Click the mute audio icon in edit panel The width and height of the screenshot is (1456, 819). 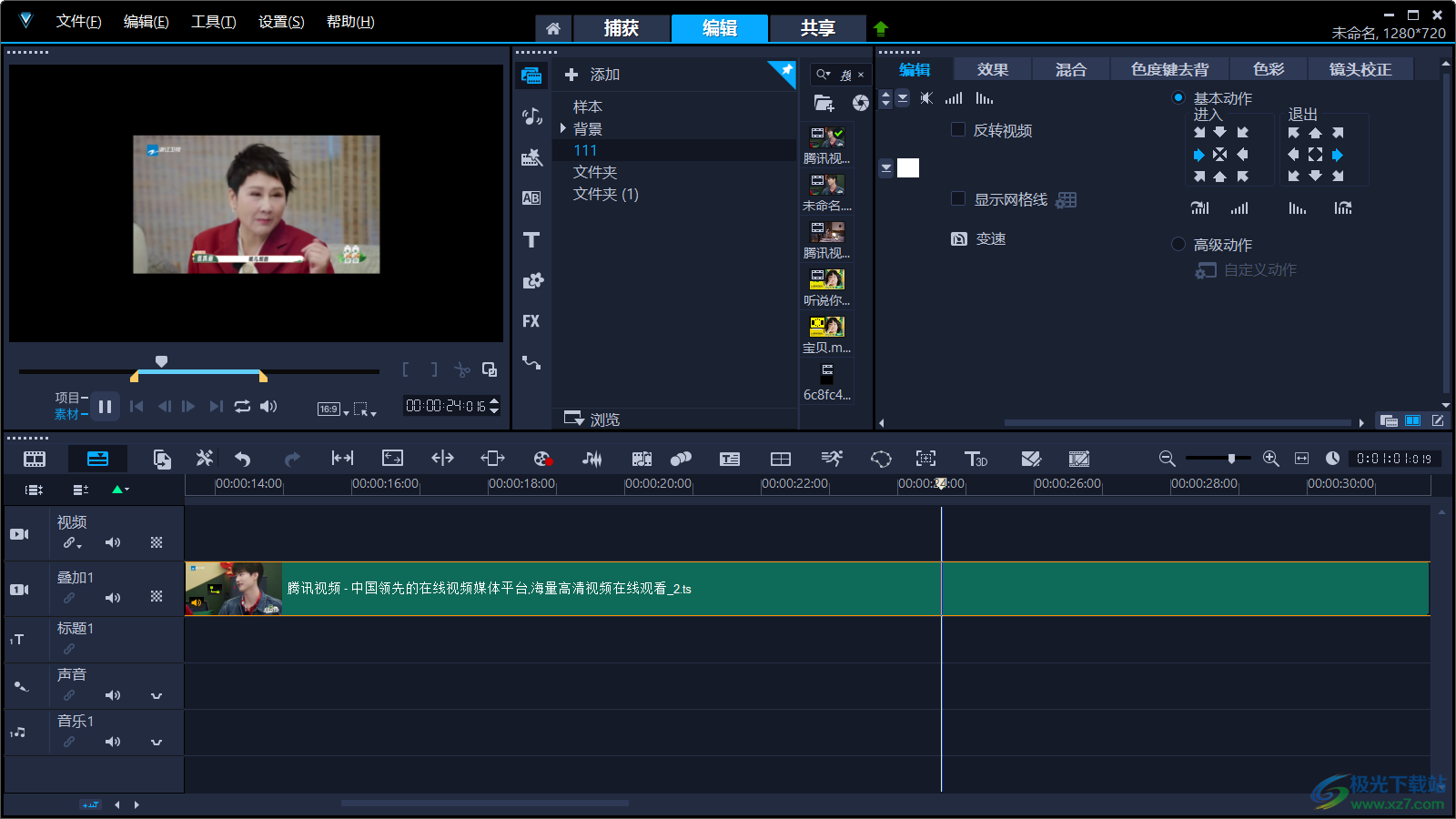(x=926, y=98)
